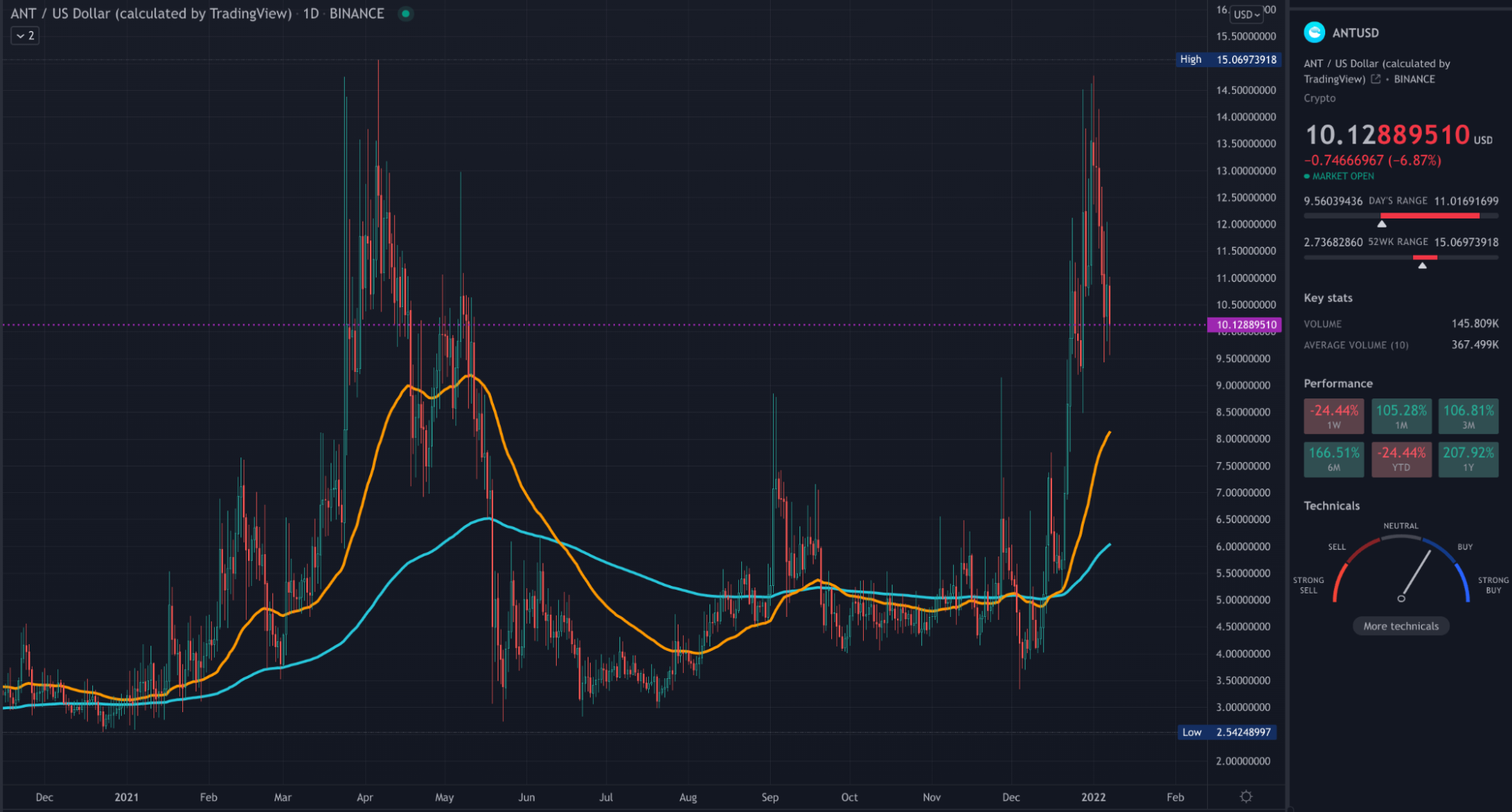This screenshot has height=812, width=1512.
Task: Click the price change -0.74666967 (-6.87%)
Action: [1372, 160]
